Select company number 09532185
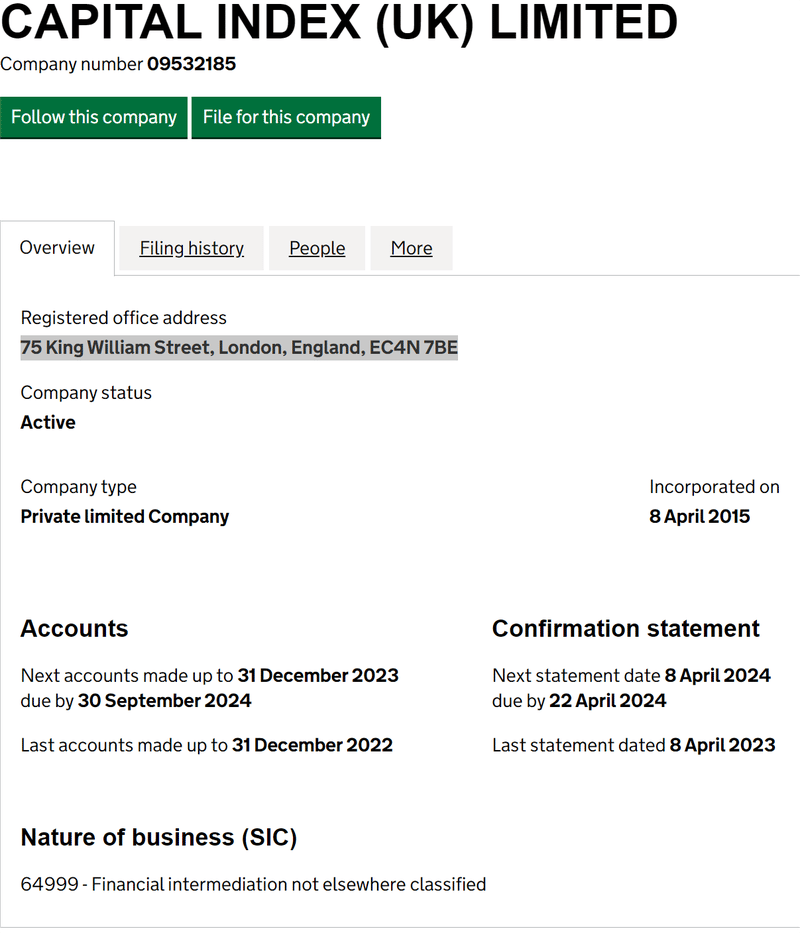Screen dimensions: 800x933 (x=192, y=64)
